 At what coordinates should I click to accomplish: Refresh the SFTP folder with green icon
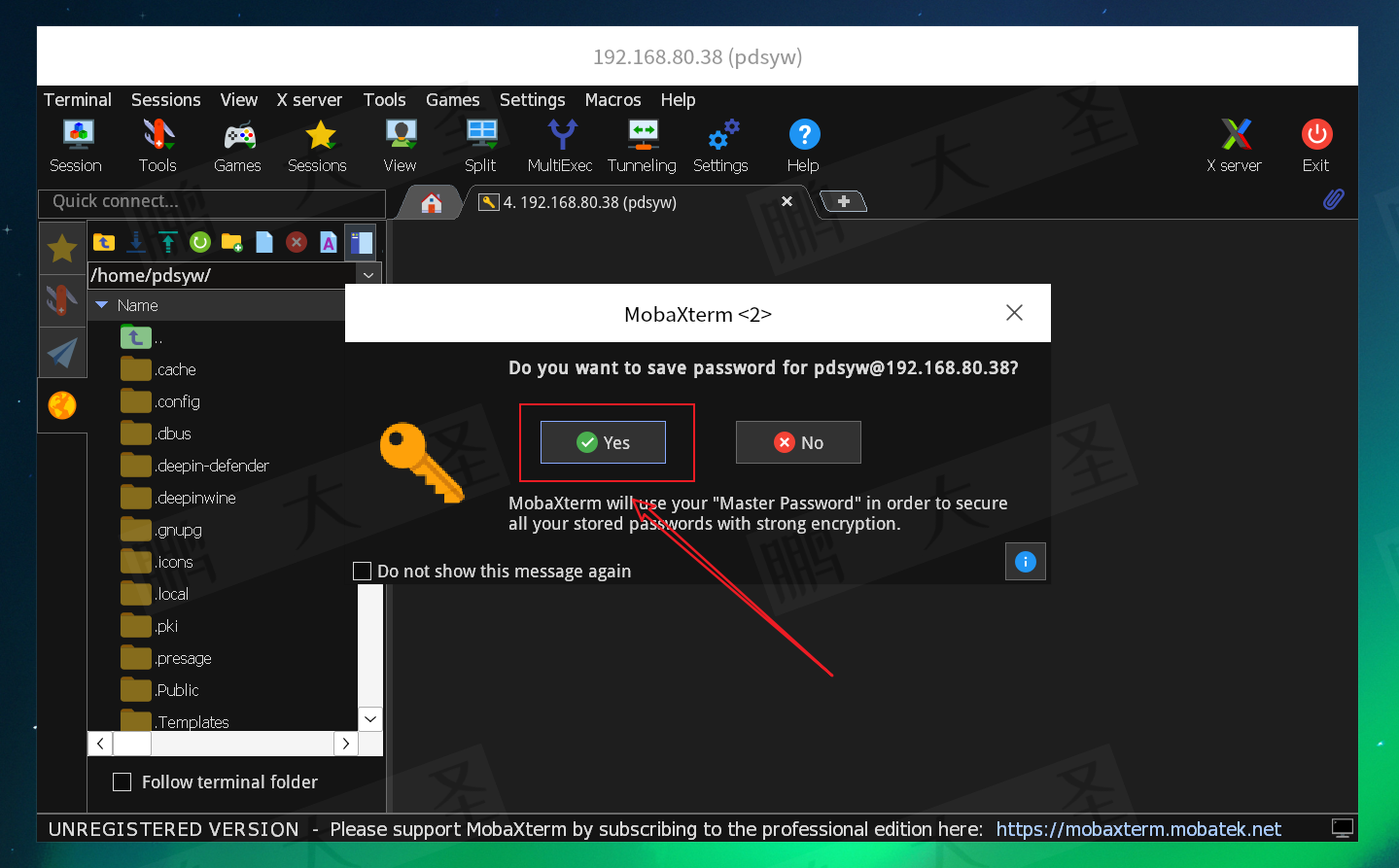(x=200, y=242)
